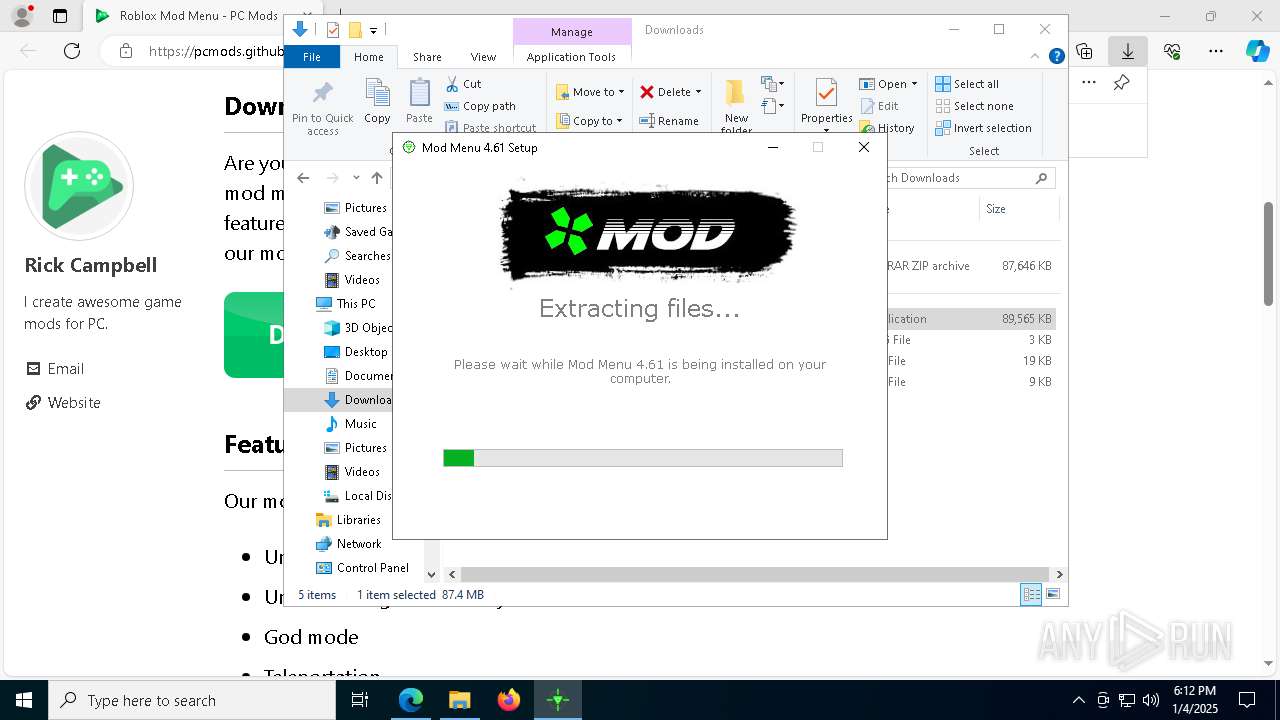Select Desktop in the navigation tree
This screenshot has height=720, width=1280.
(x=356, y=351)
